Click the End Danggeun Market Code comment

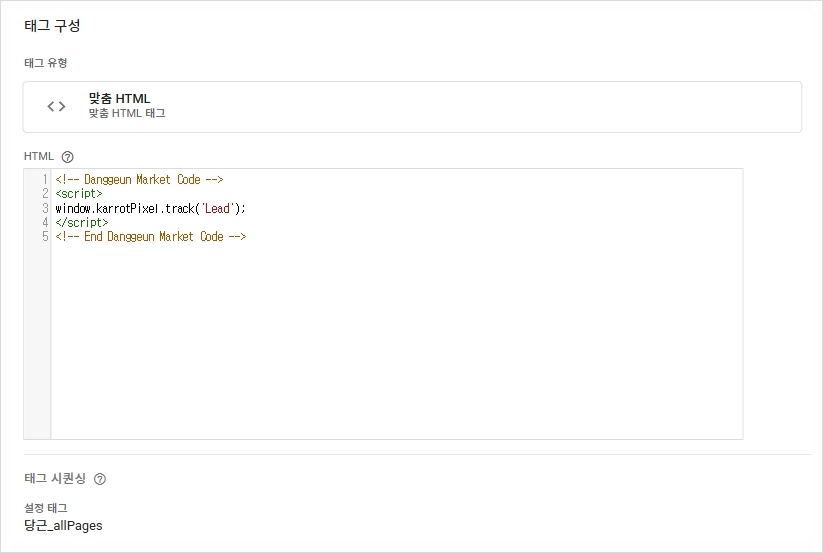[x=151, y=237]
